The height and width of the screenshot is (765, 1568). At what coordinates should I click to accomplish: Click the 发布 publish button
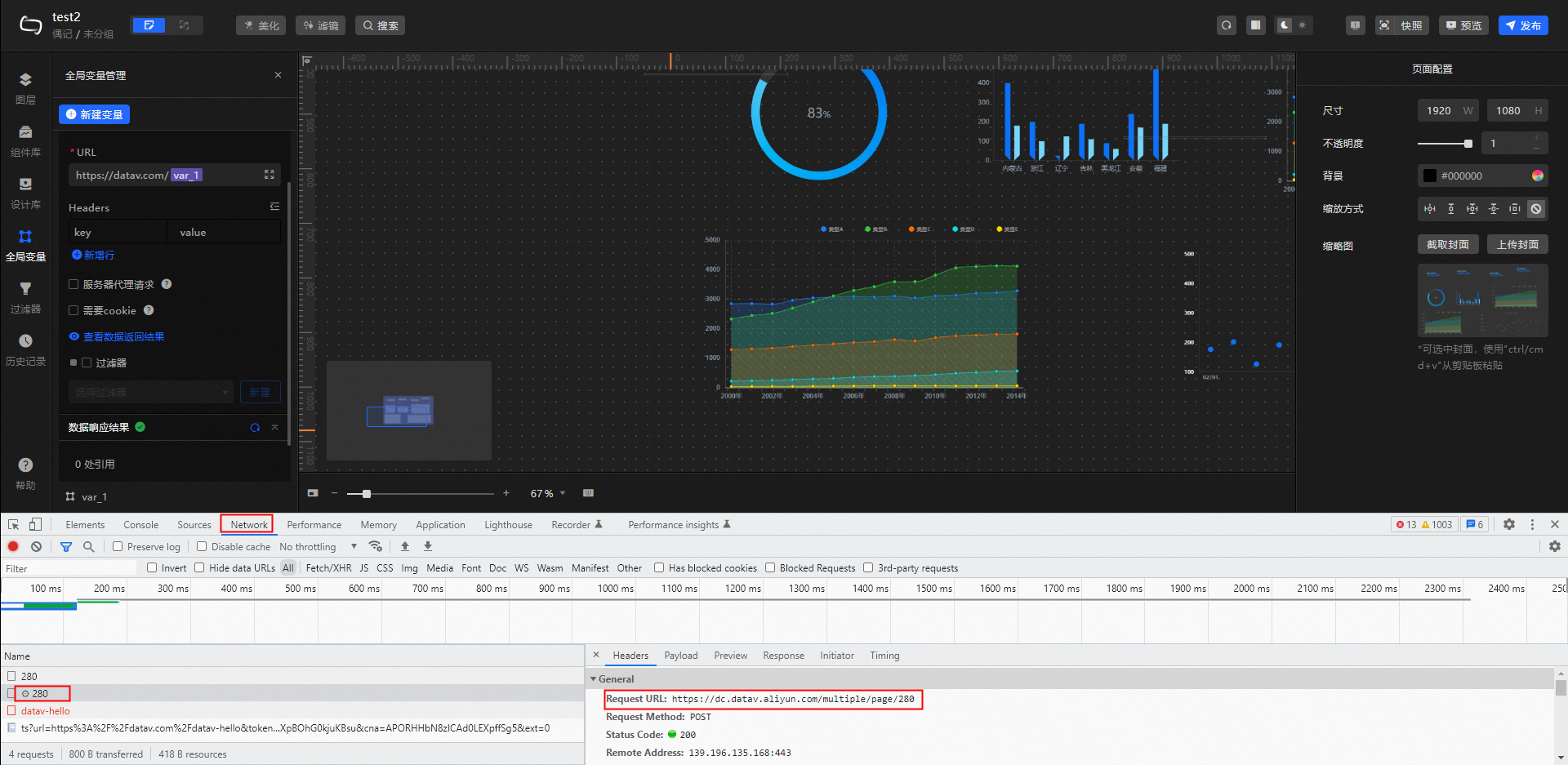(x=1523, y=25)
